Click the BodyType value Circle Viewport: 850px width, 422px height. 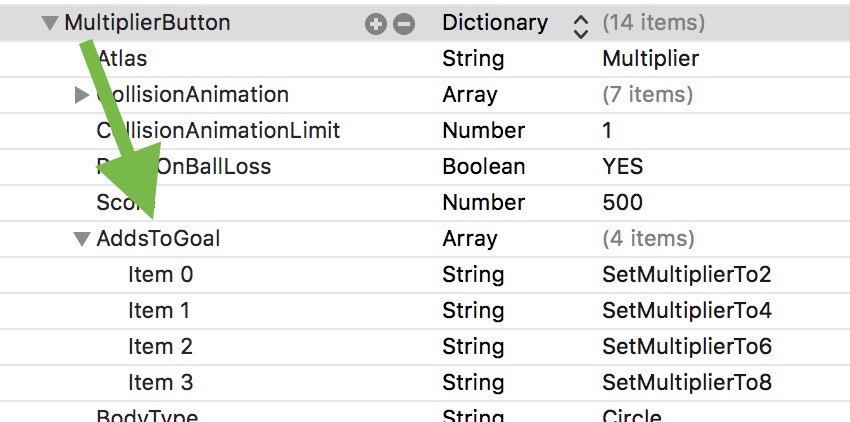pos(631,415)
